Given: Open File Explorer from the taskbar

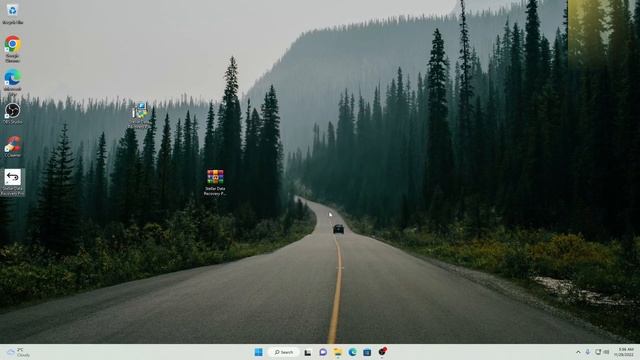Looking at the screenshot, I should tap(338, 352).
